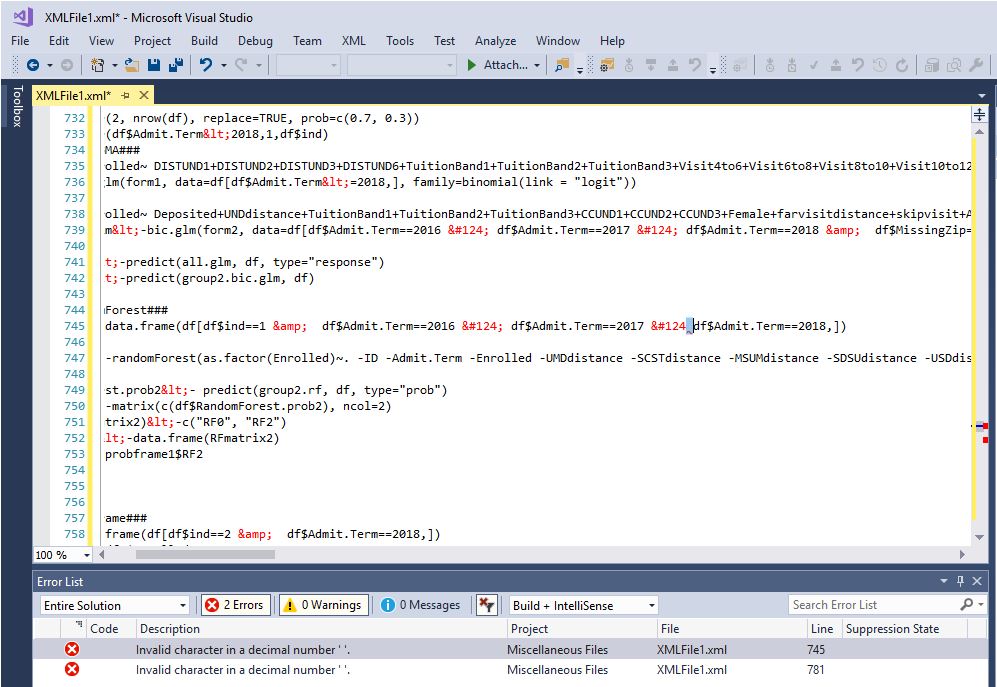Click the folder with gear settings icon
Viewport: 997px width, 687px height.
pyautogui.click(x=607, y=65)
